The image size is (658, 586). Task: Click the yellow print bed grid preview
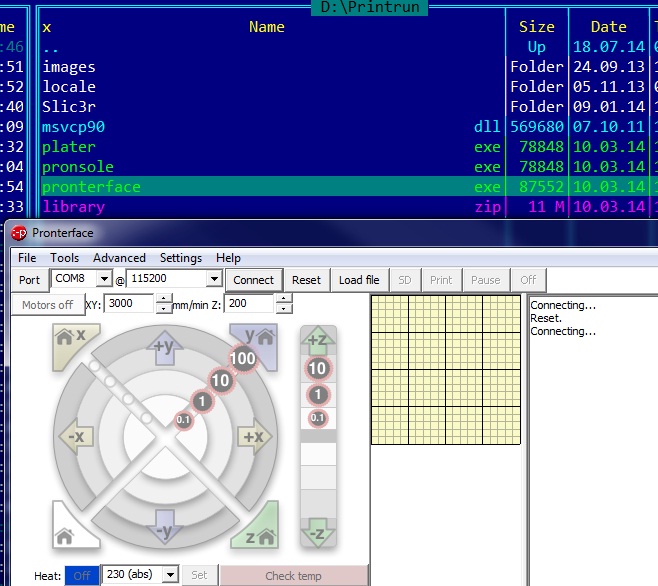tap(446, 369)
